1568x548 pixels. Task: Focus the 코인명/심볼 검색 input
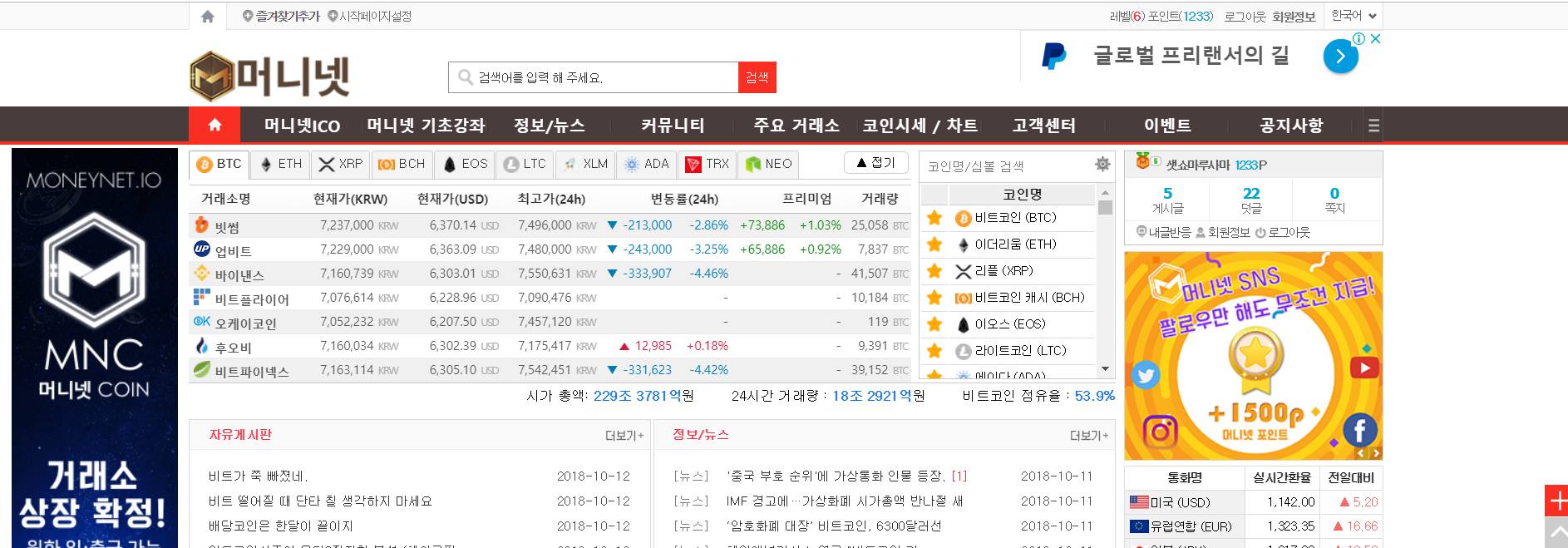tap(1006, 165)
